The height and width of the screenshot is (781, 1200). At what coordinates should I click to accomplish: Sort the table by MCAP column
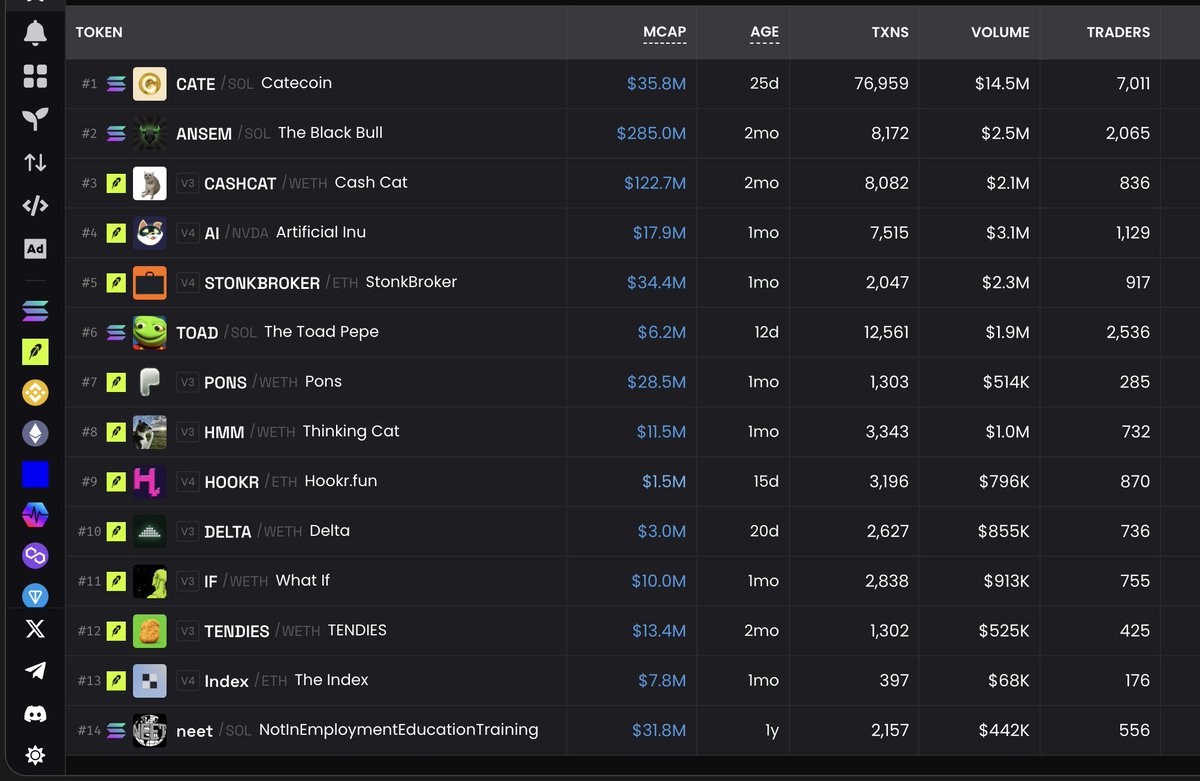pyautogui.click(x=664, y=32)
